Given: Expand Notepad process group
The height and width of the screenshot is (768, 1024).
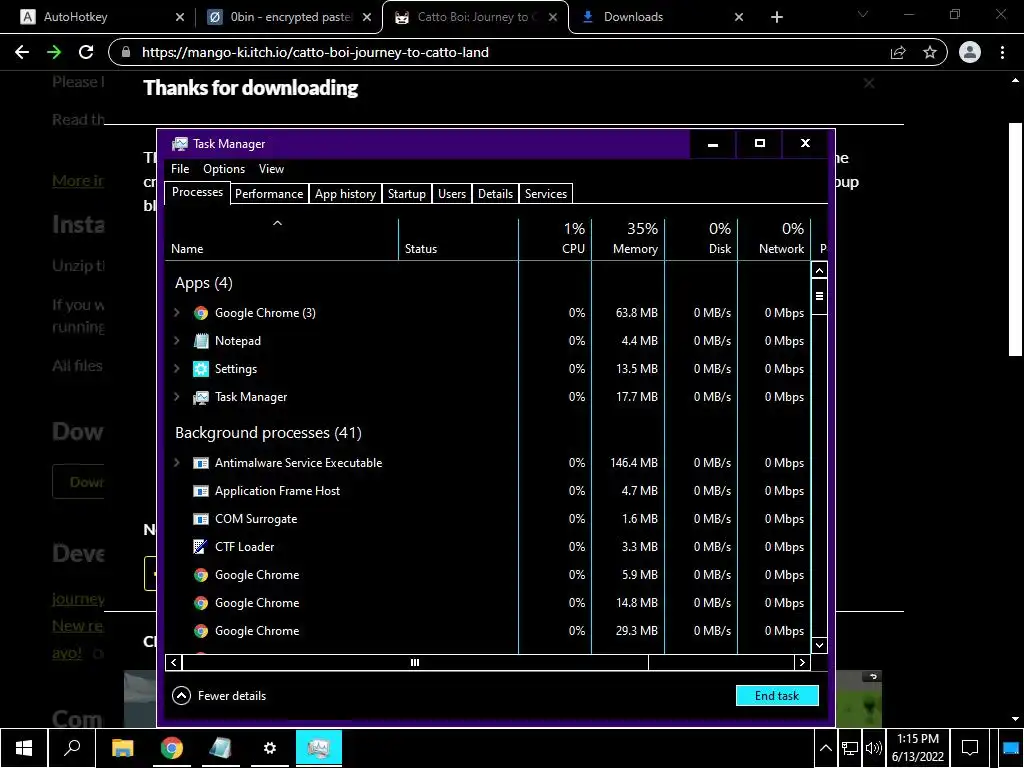Looking at the screenshot, I should point(176,341).
